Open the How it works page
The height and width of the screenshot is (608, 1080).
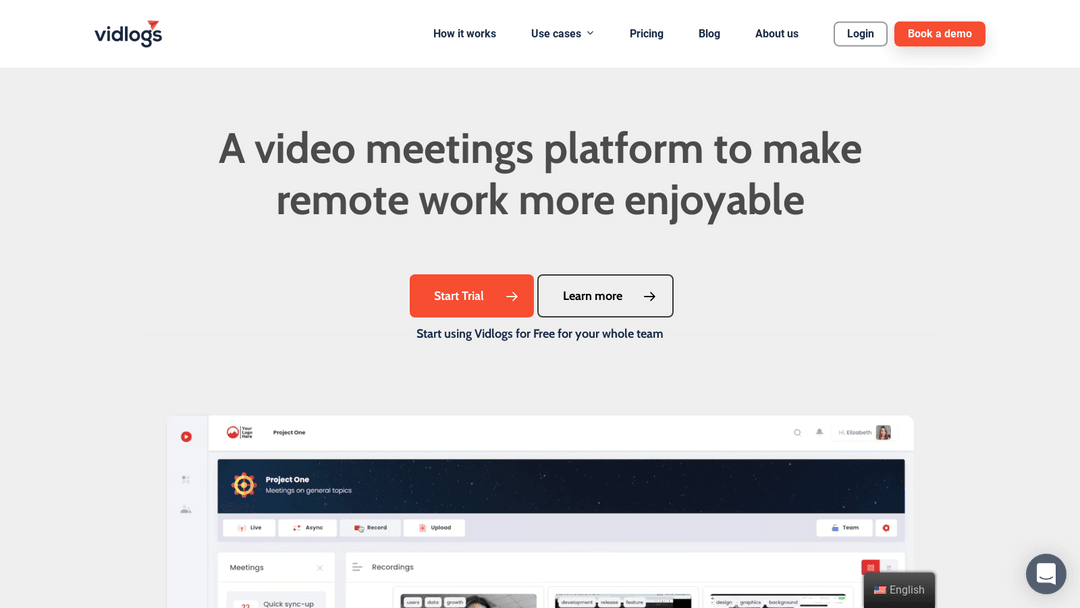pyautogui.click(x=464, y=34)
